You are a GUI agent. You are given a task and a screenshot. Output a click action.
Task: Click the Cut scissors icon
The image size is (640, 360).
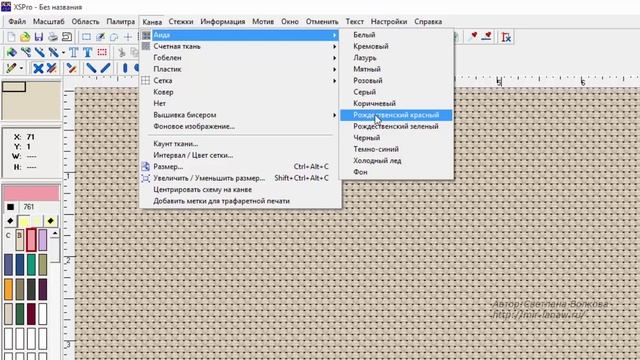tap(122, 52)
